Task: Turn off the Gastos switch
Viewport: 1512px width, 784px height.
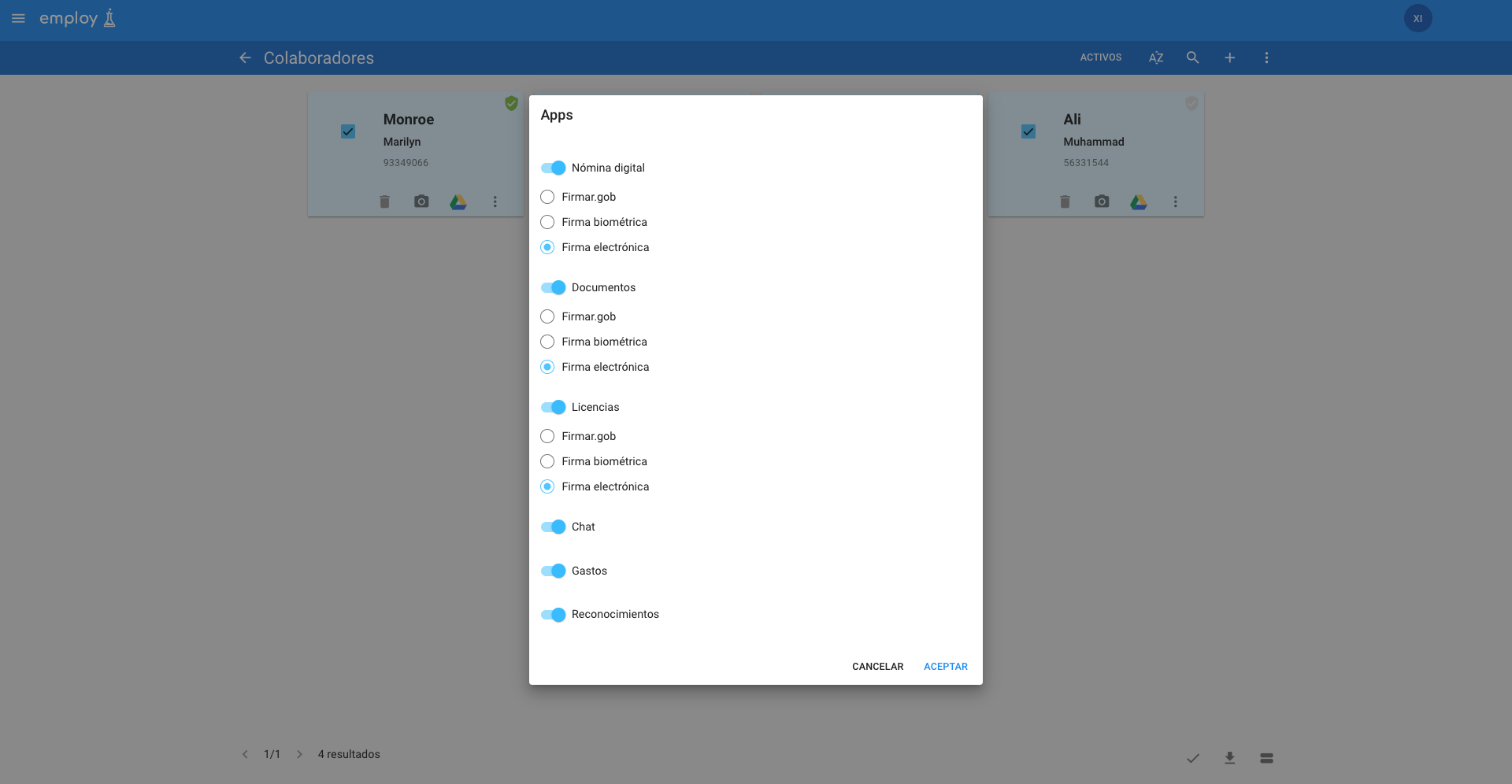Action: (554, 571)
